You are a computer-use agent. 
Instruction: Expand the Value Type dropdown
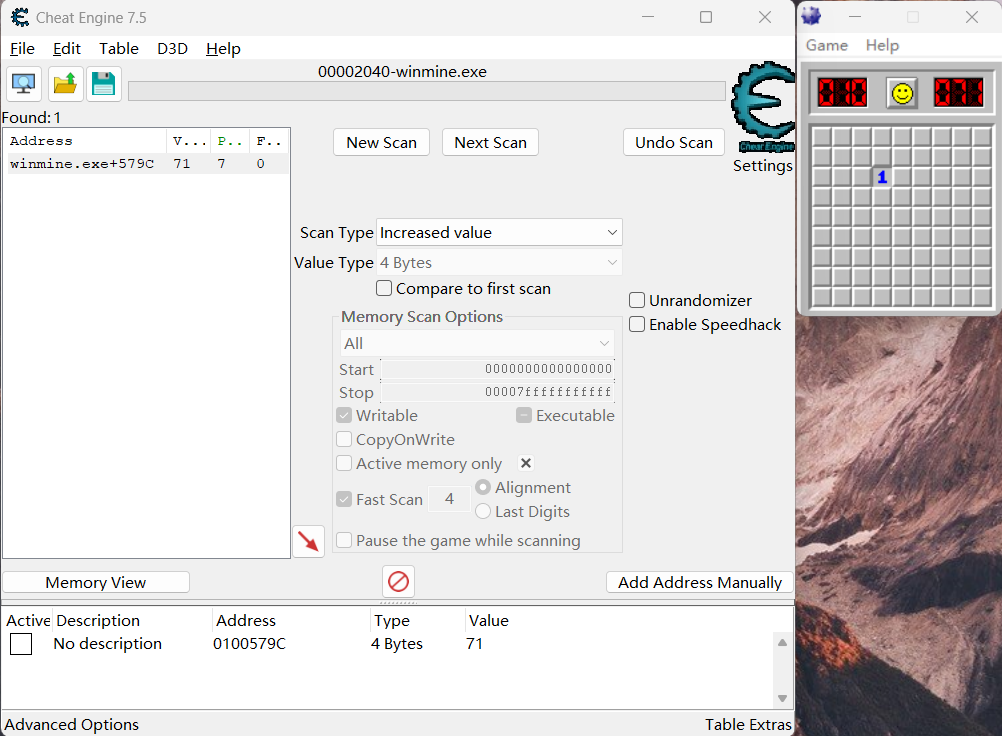[x=499, y=262]
